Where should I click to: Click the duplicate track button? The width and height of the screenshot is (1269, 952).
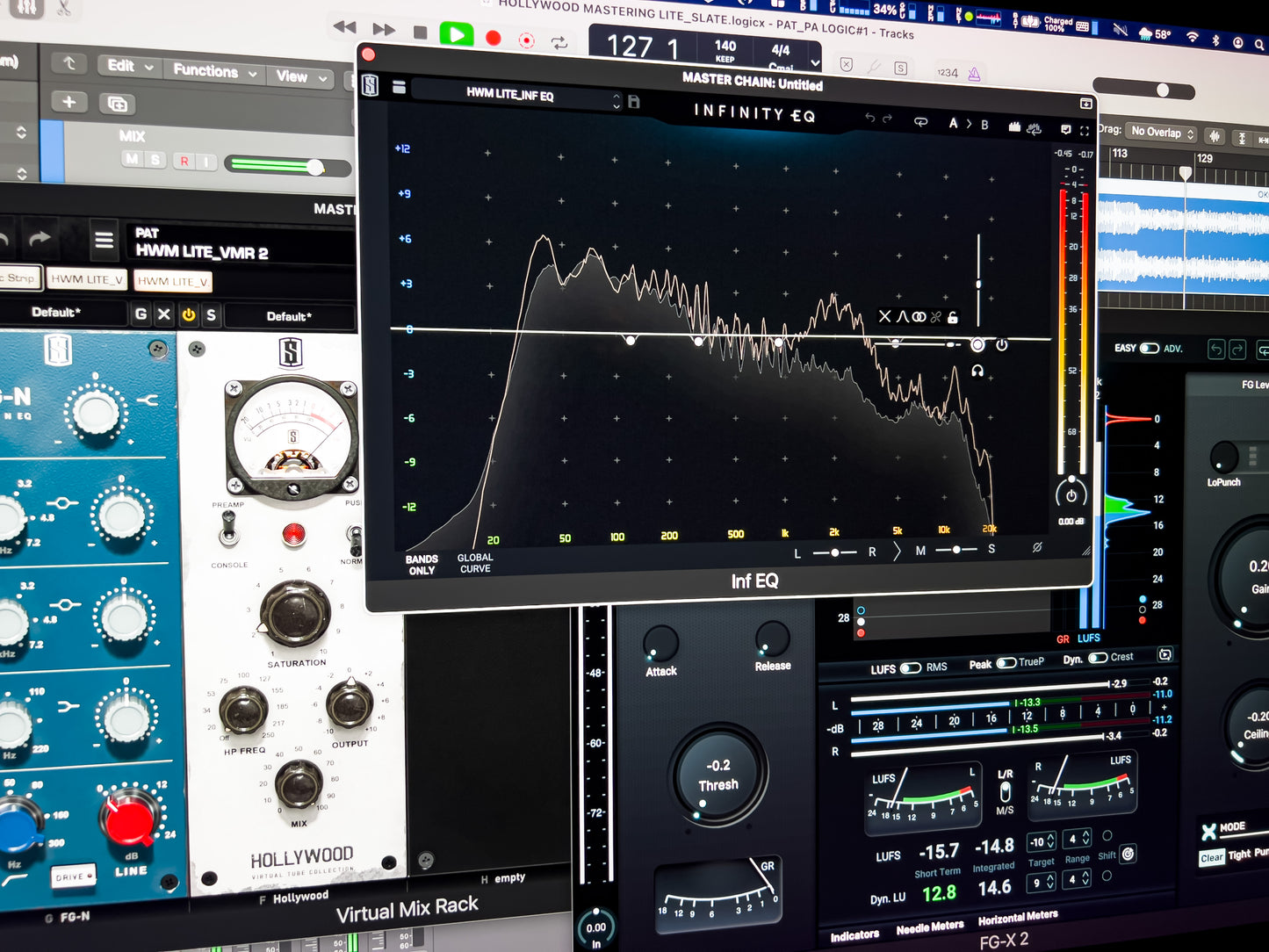coord(117,105)
